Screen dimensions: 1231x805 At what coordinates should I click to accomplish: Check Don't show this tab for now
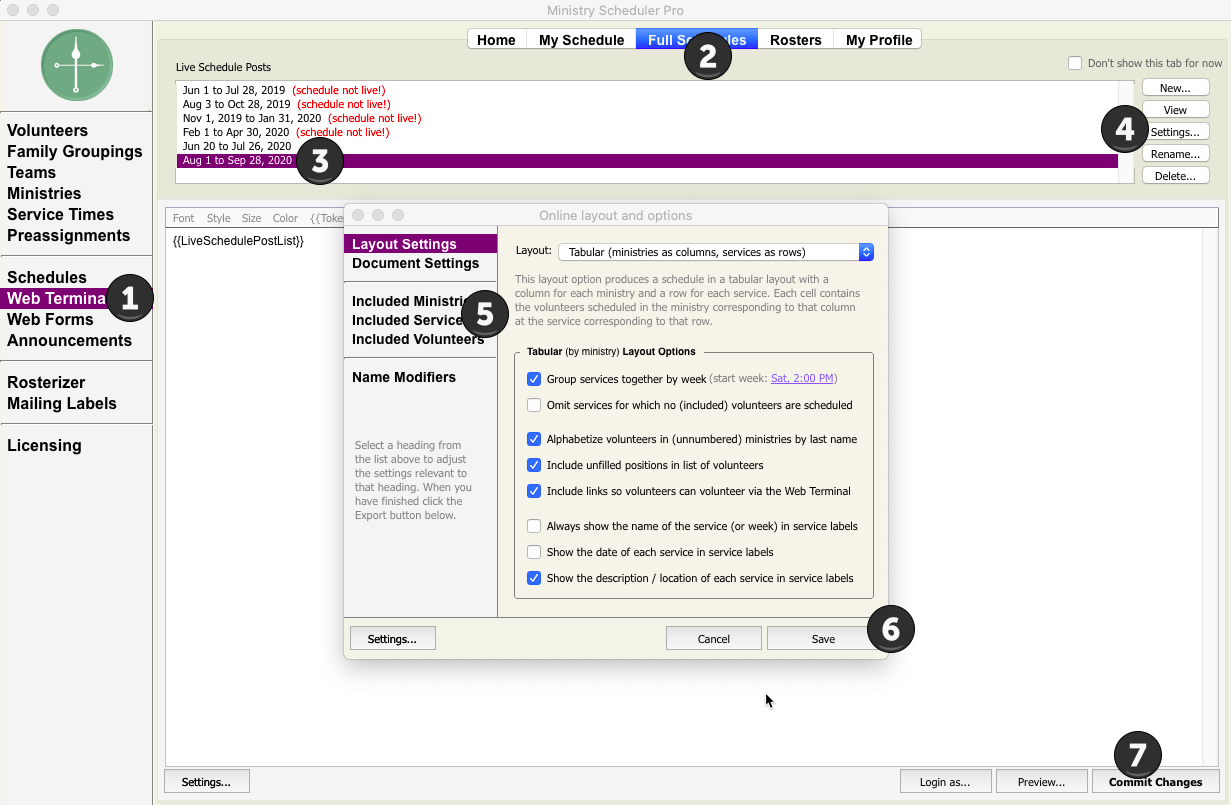pos(1075,63)
